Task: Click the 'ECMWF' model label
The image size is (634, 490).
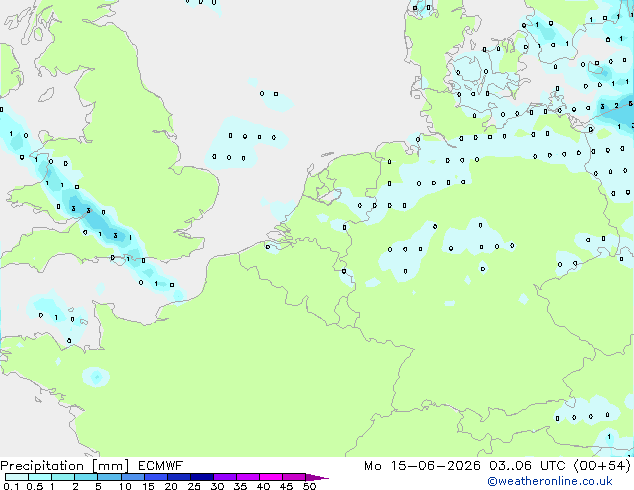Action: pos(161,466)
